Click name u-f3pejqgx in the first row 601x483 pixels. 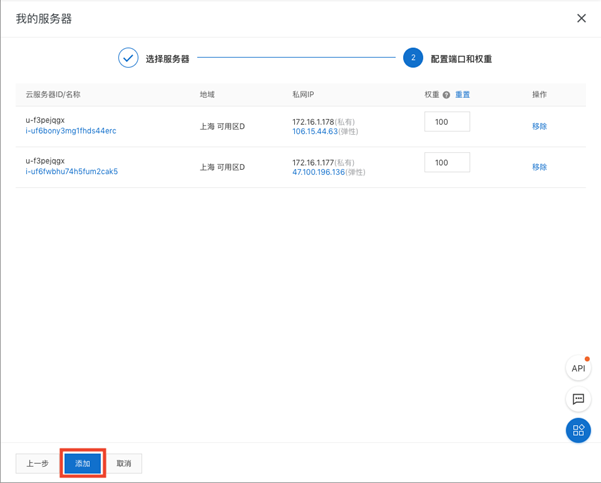(x=45, y=120)
